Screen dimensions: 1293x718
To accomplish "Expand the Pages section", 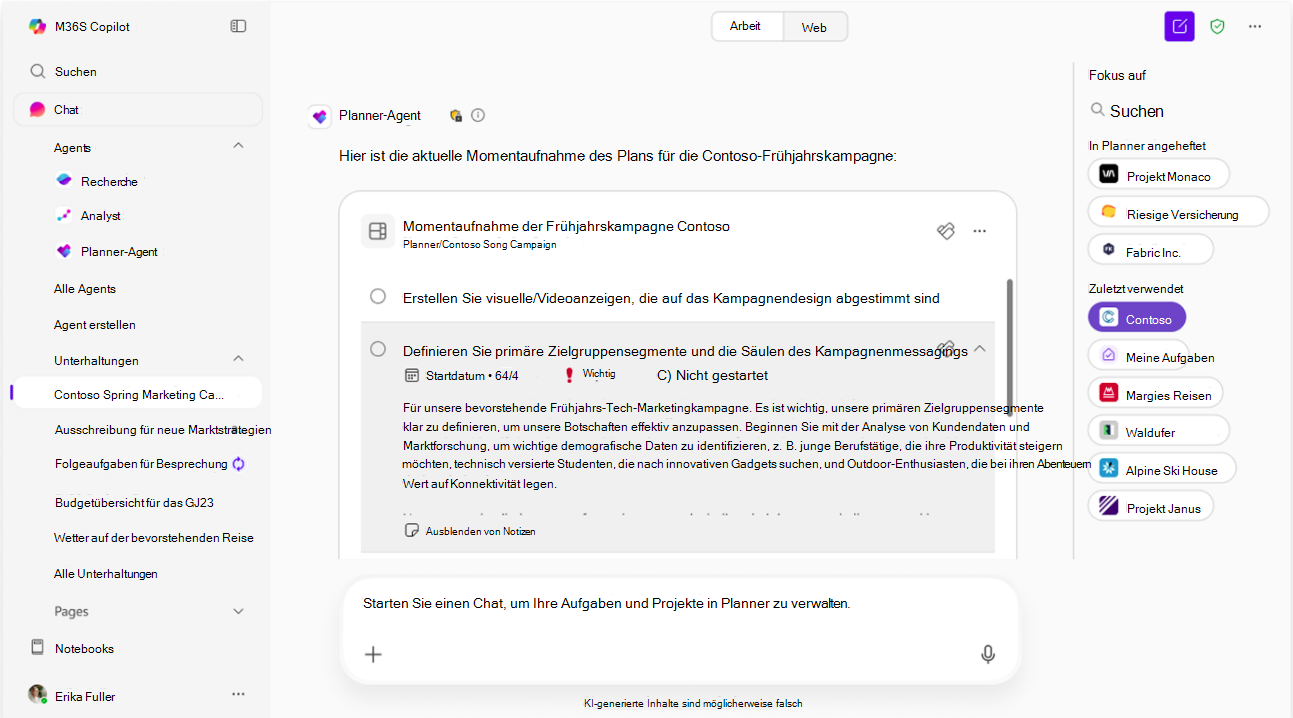I will [238, 611].
